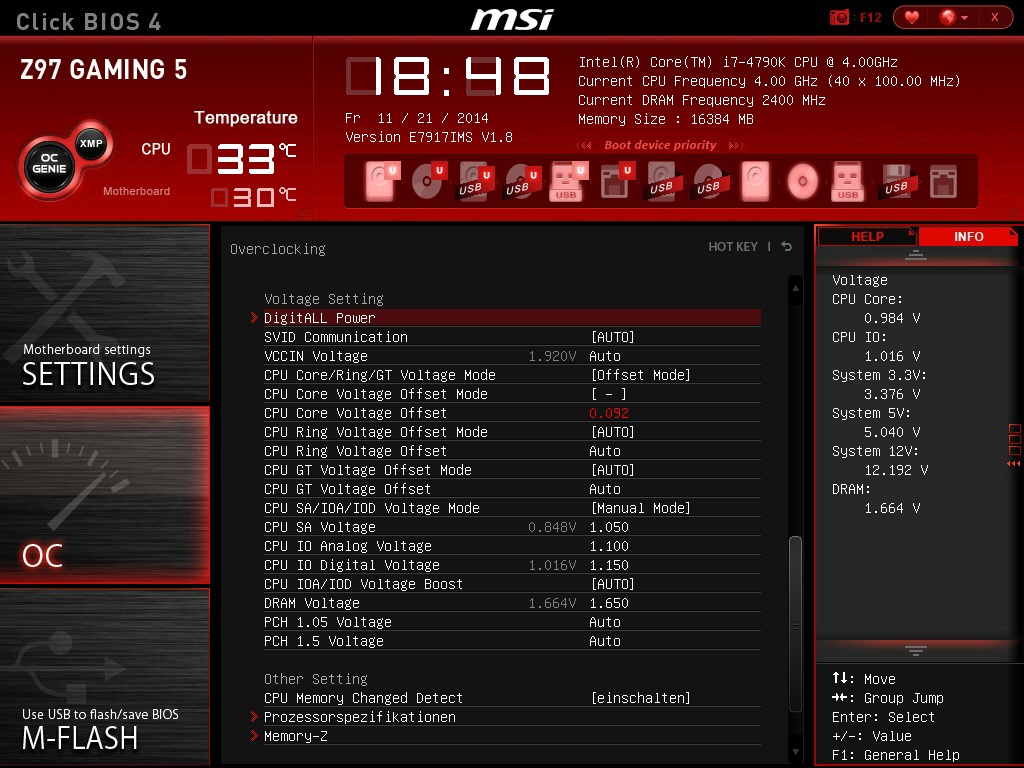Edit the VCCIN Voltage Auto value
This screenshot has height=768, width=1024.
click(x=605, y=356)
